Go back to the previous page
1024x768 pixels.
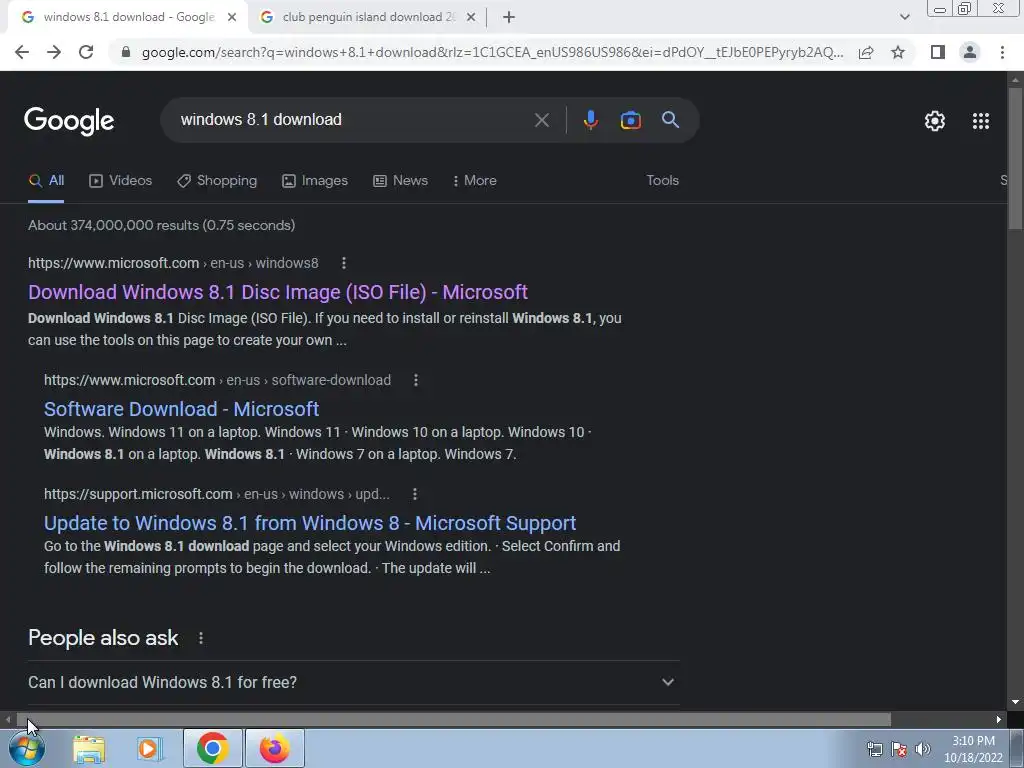click(22, 52)
